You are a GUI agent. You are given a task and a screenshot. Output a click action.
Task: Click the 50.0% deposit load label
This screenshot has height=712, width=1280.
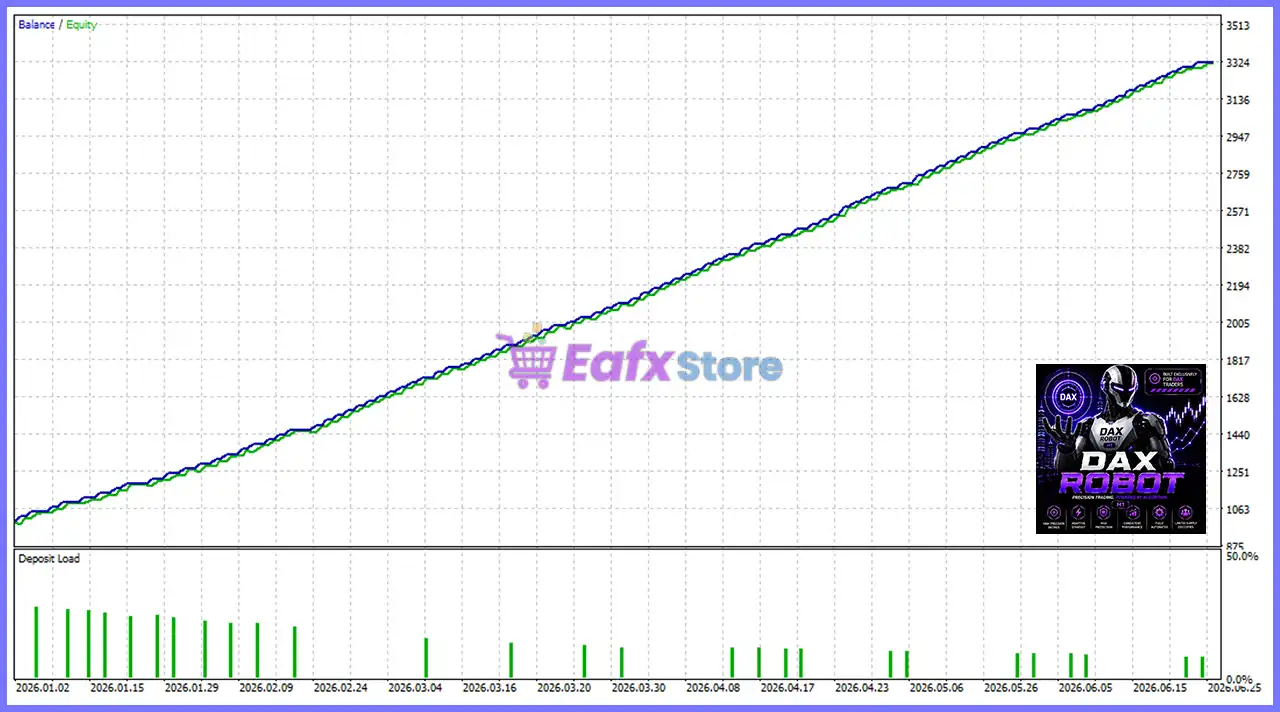click(x=1242, y=556)
